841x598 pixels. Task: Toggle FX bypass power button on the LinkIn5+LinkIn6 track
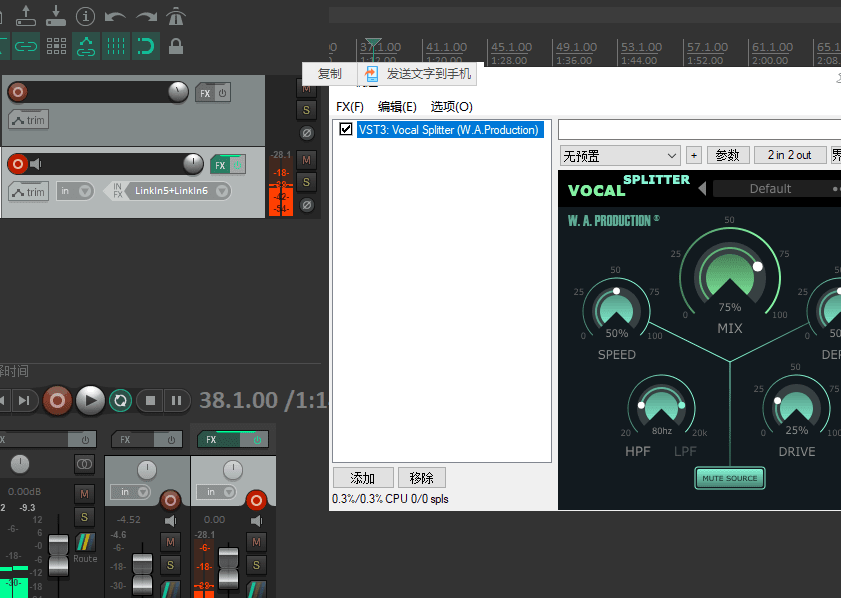(x=237, y=165)
